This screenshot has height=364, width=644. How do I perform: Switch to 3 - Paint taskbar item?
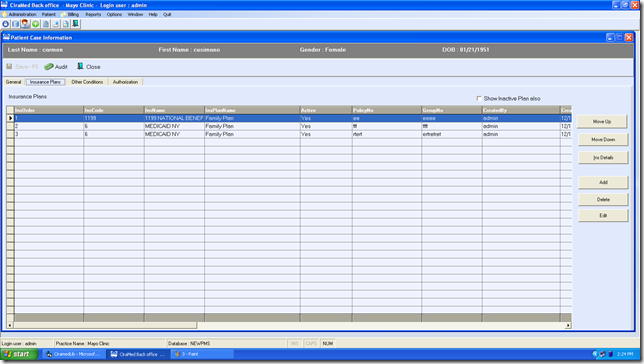pos(202,354)
